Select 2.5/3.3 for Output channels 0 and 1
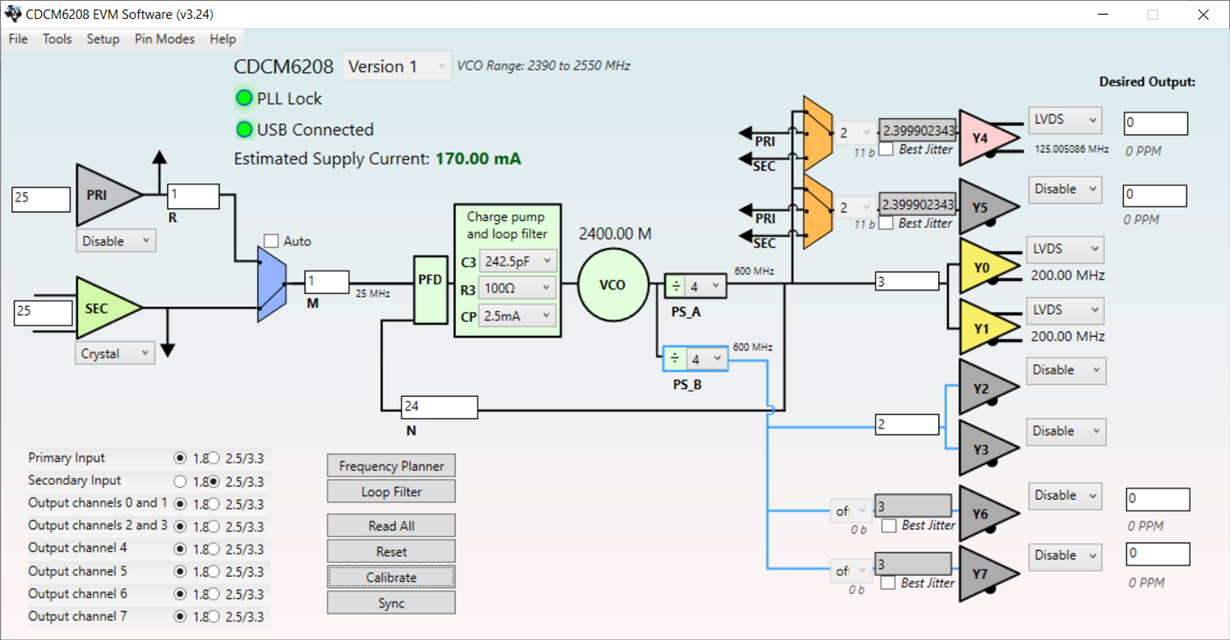The width and height of the screenshot is (1230, 640). pyautogui.click(x=213, y=504)
